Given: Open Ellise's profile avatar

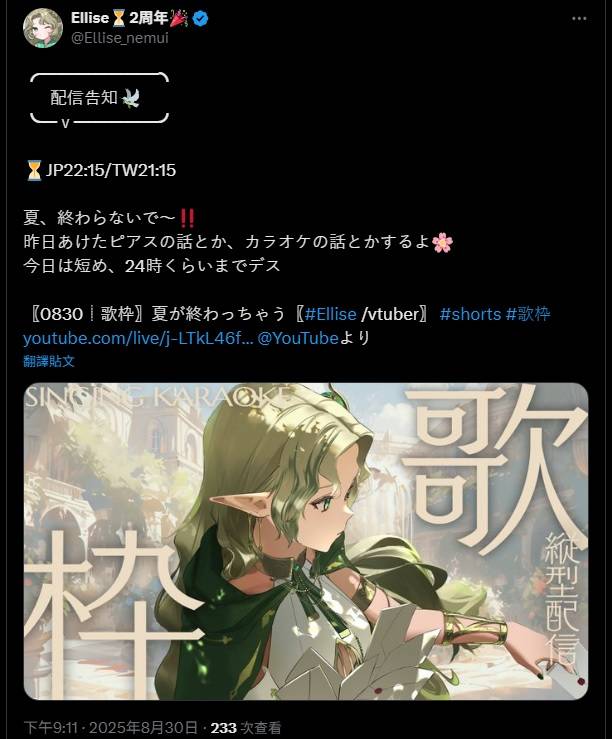Looking at the screenshot, I should [x=43, y=28].
